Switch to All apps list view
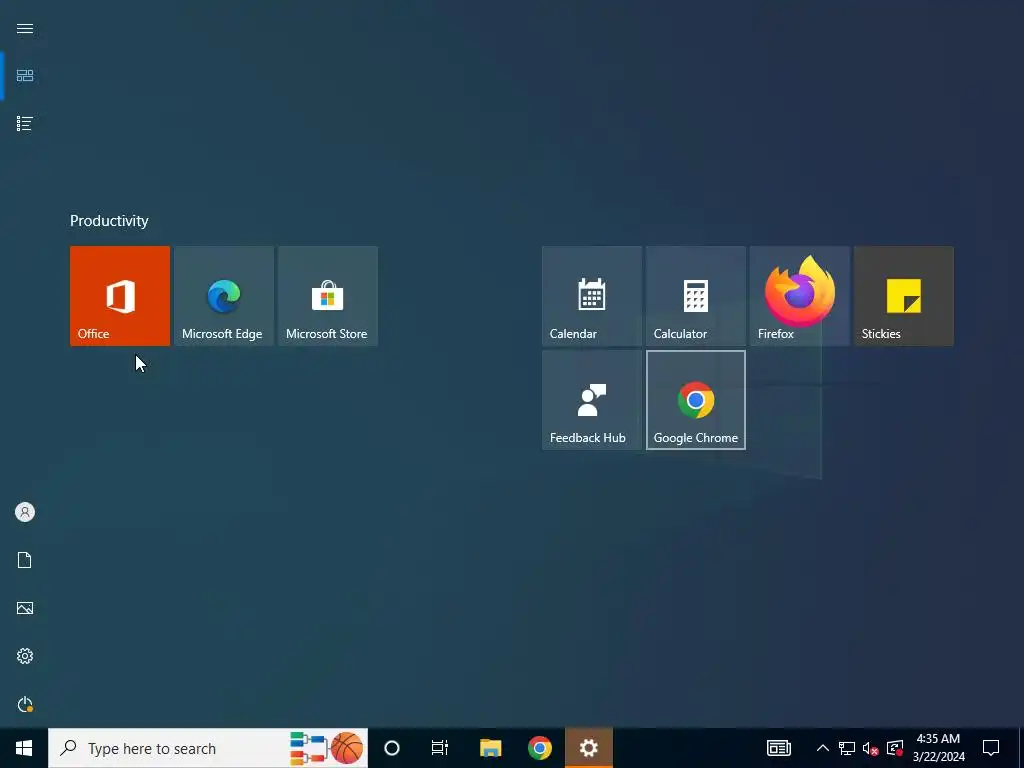Image resolution: width=1024 pixels, height=768 pixels. tap(25, 123)
